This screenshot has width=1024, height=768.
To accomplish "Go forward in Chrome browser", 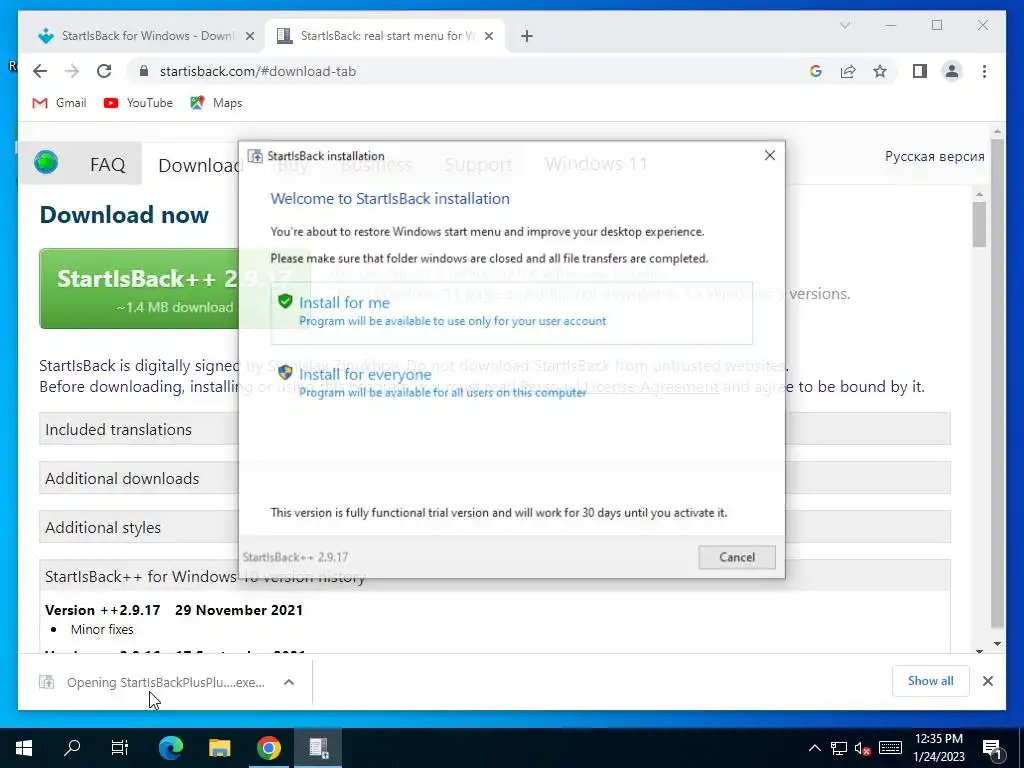I will 72,71.
